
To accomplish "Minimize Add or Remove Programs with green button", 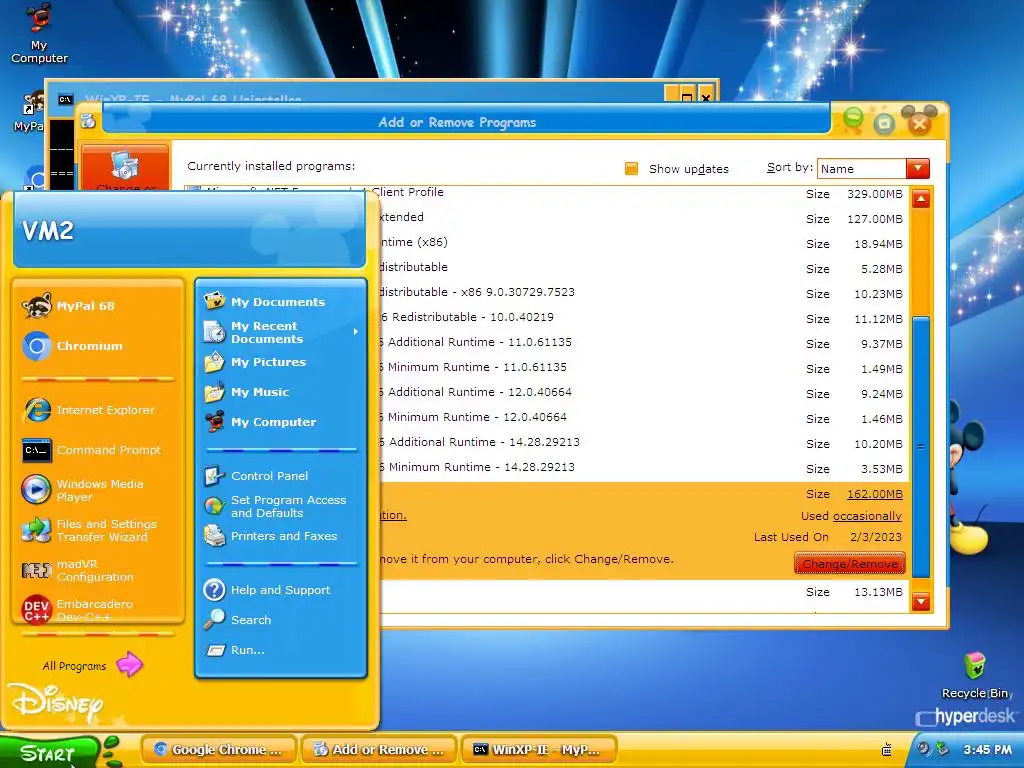I will [852, 119].
